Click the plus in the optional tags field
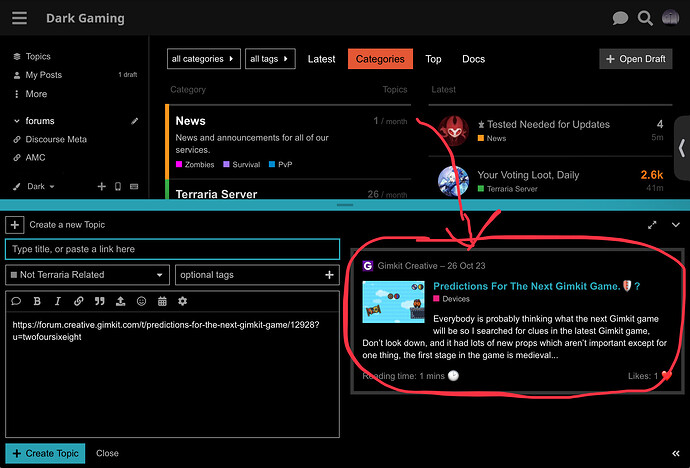690x468 pixels. (329, 275)
